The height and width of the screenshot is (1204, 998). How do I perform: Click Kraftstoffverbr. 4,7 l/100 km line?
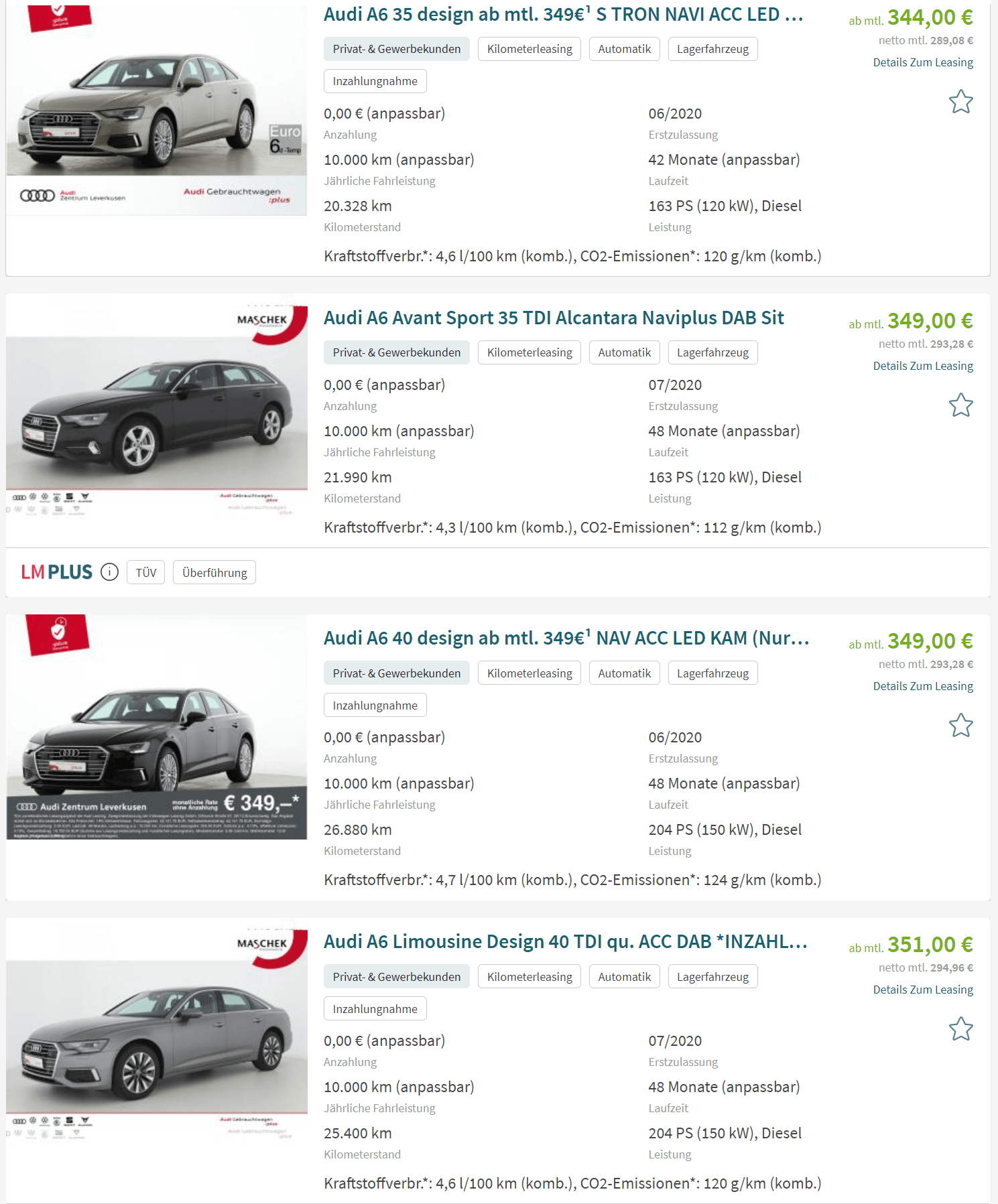click(572, 880)
